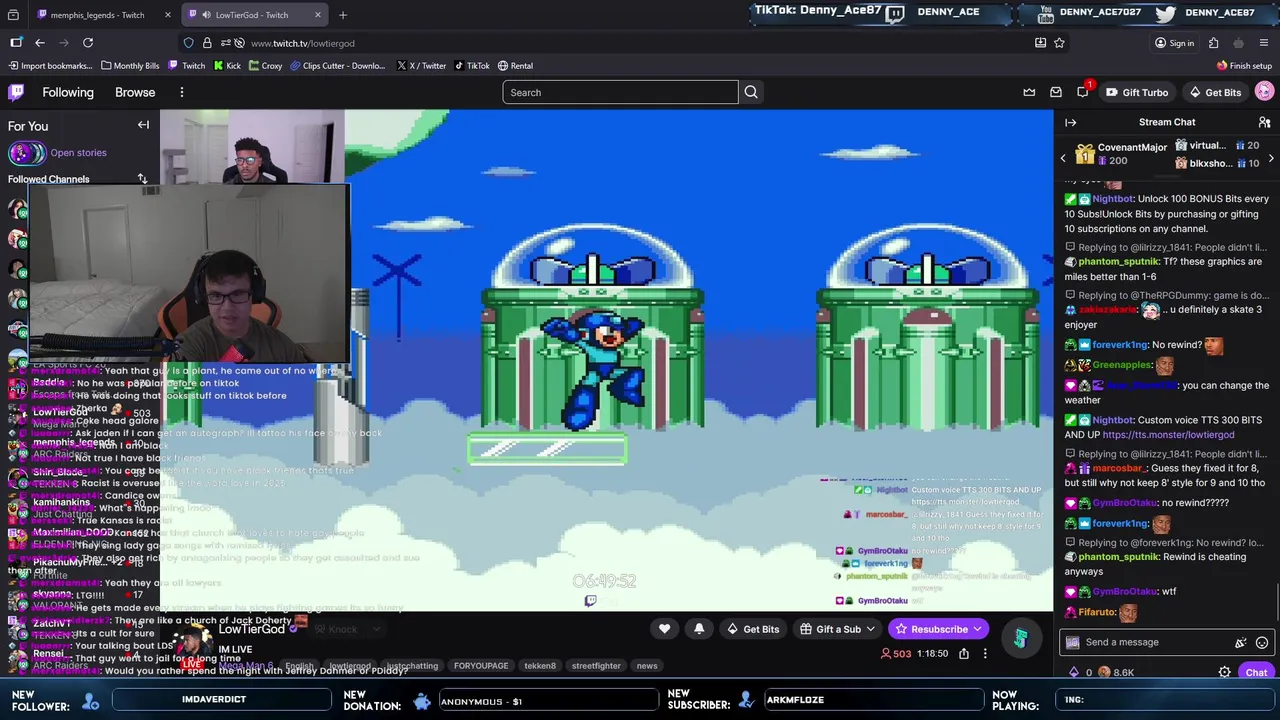Expand Gift a Sub dropdown
Screen dimensions: 1280x720
click(870, 629)
